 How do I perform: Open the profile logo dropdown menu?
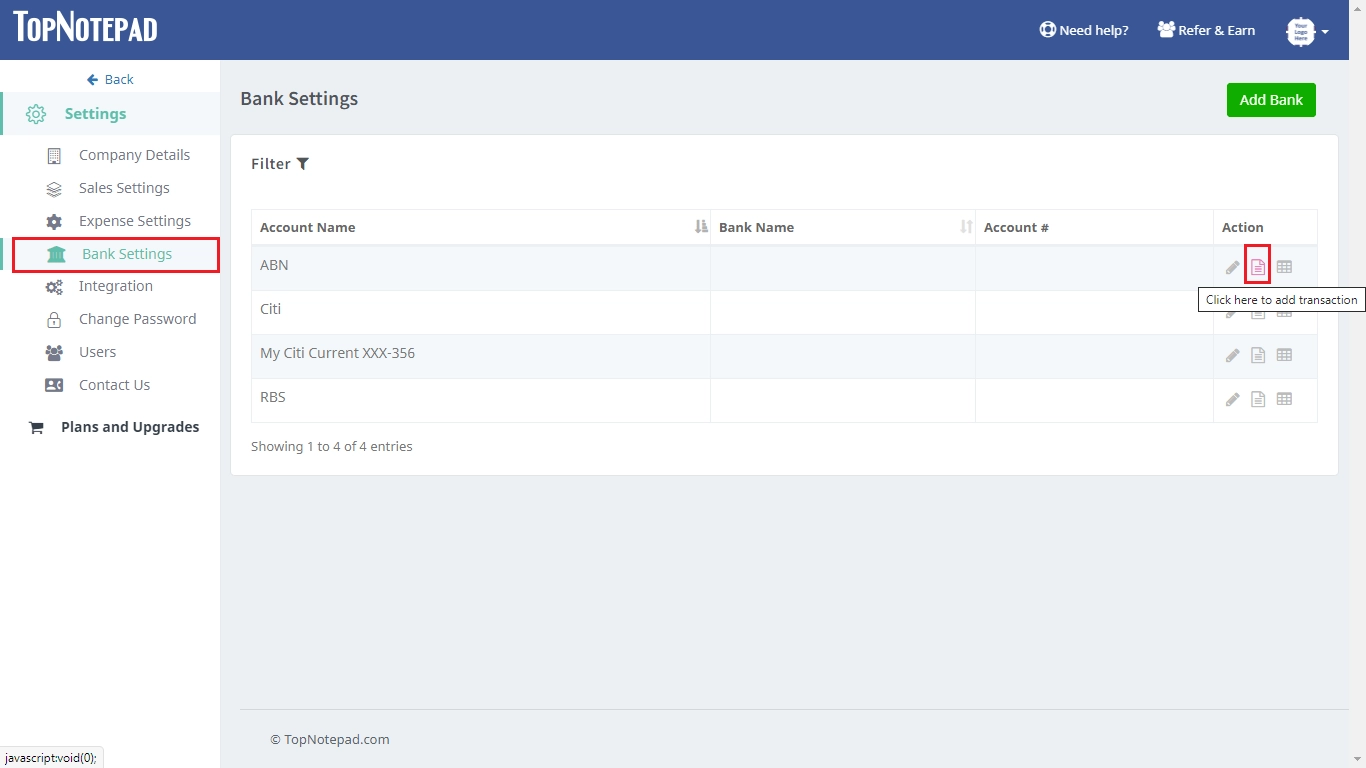(1307, 31)
